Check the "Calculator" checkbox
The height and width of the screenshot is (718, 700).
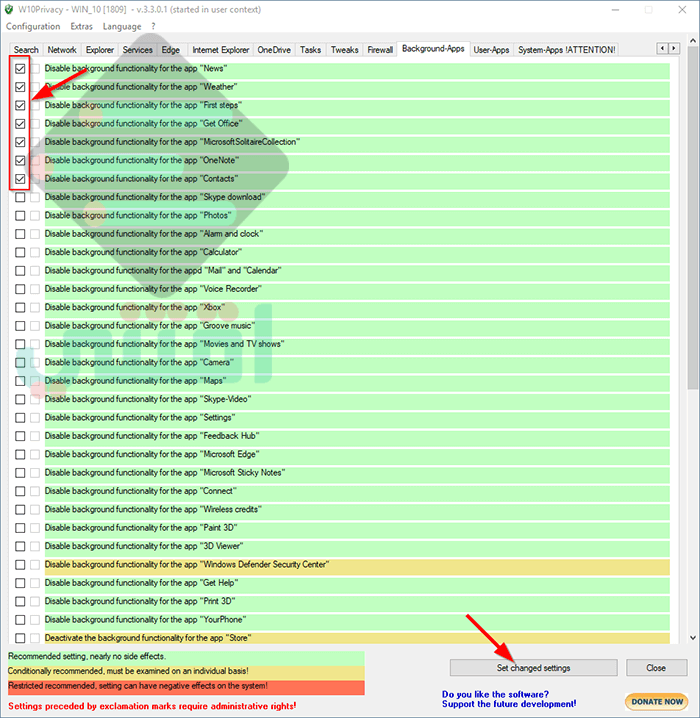point(20,252)
